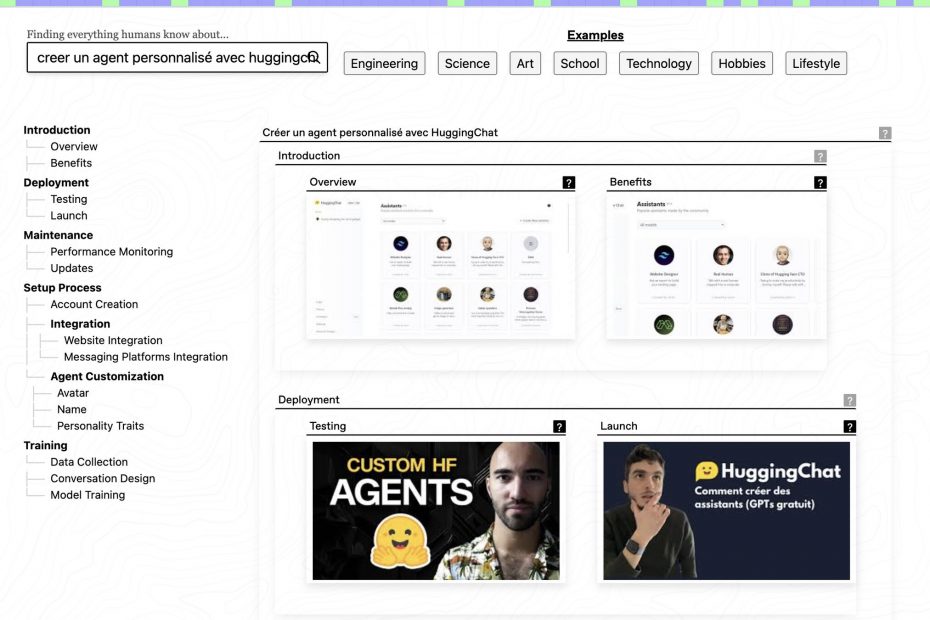
Task: Go to Performance Monitoring outline entry
Action: (x=111, y=252)
